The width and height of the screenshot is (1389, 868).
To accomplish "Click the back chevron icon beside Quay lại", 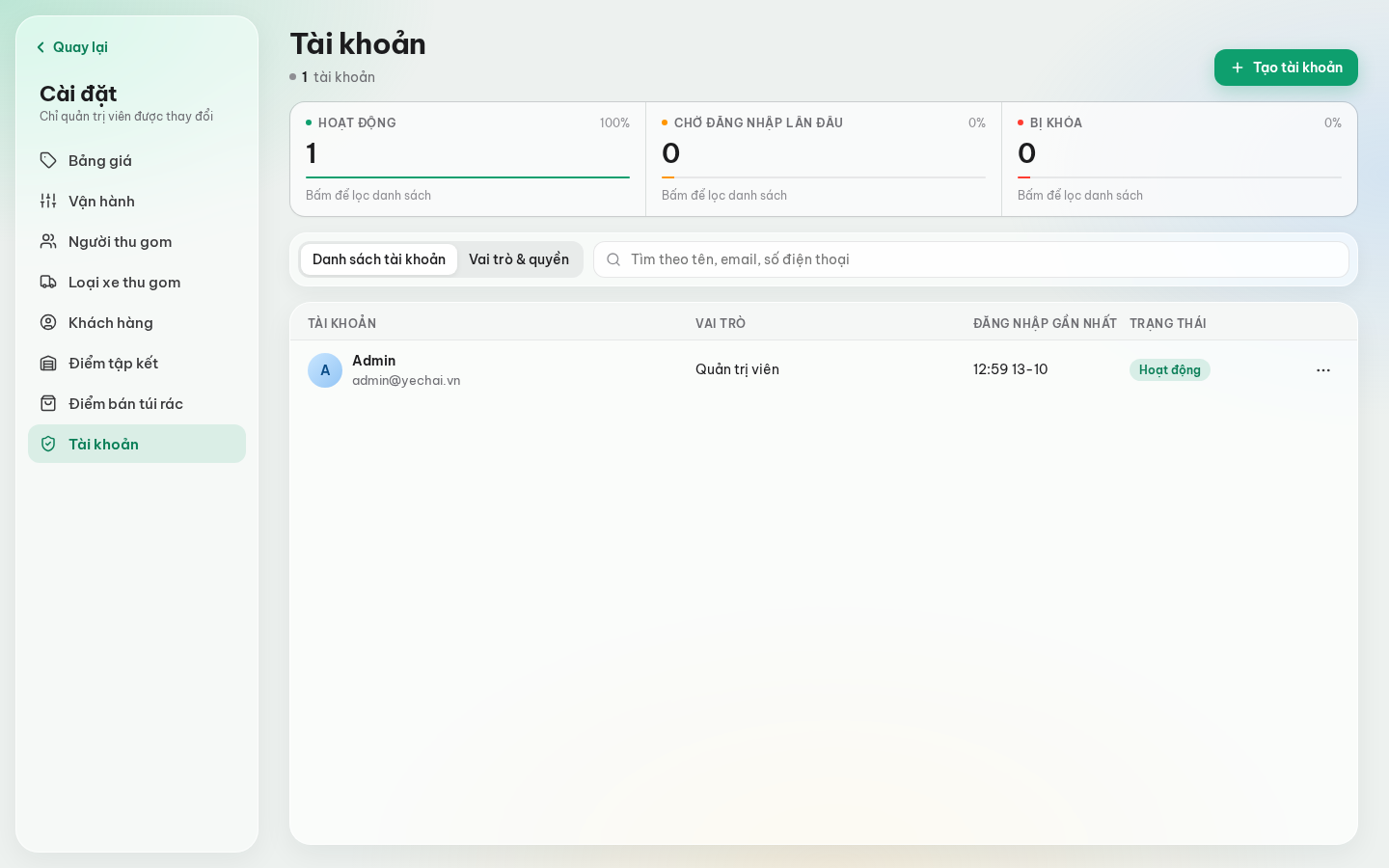I will (x=41, y=47).
